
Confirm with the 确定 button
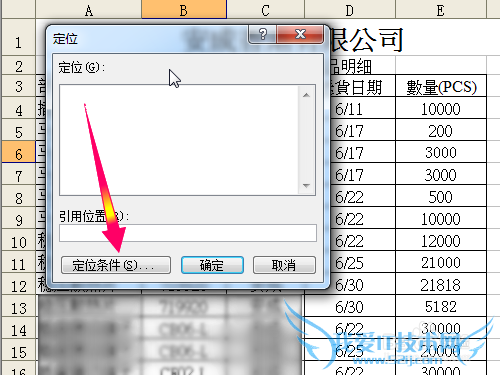[x=212, y=265]
